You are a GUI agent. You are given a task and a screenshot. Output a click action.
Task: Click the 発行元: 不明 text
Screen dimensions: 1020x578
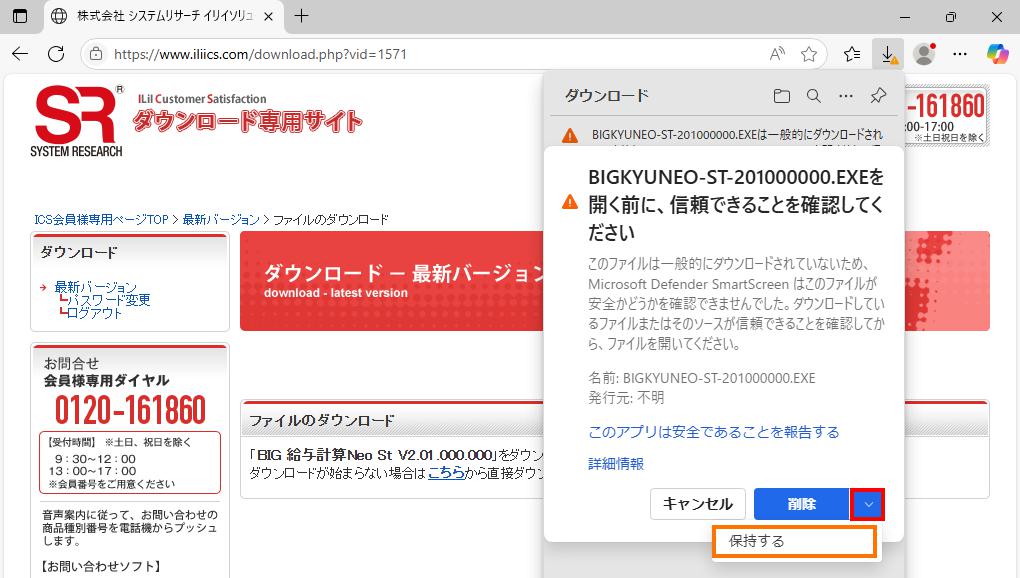(626, 397)
